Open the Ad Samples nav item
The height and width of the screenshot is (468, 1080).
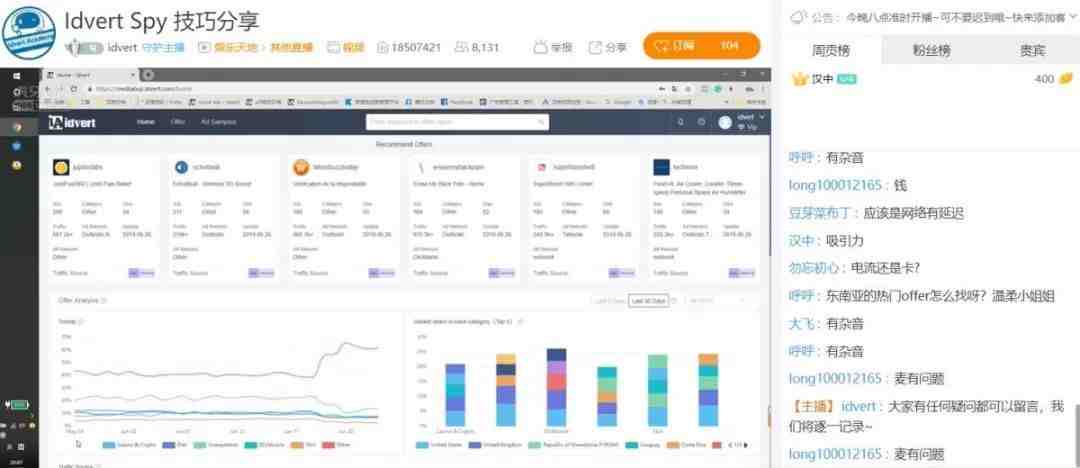coord(218,122)
